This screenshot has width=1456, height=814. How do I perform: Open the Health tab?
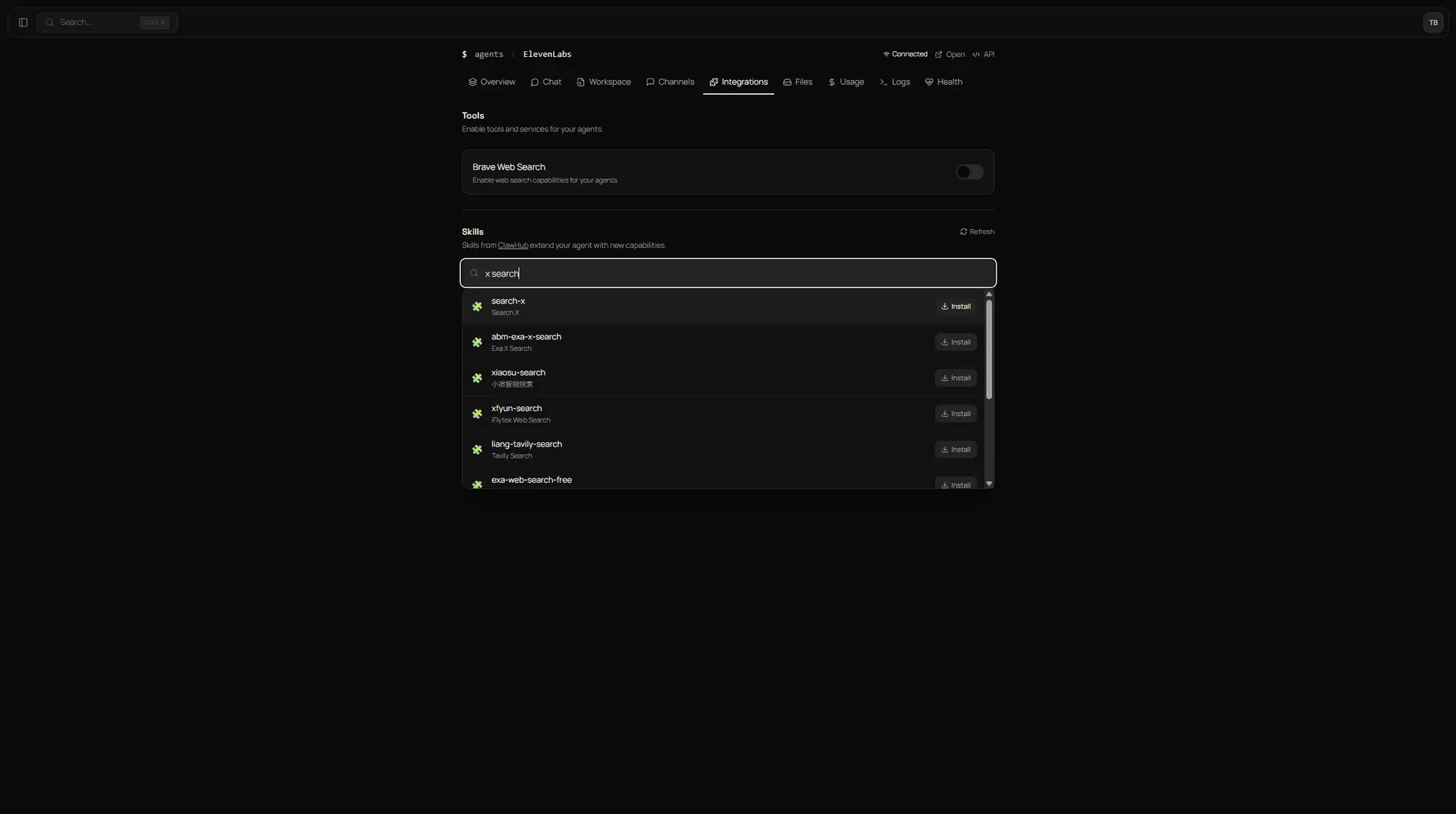tap(943, 82)
